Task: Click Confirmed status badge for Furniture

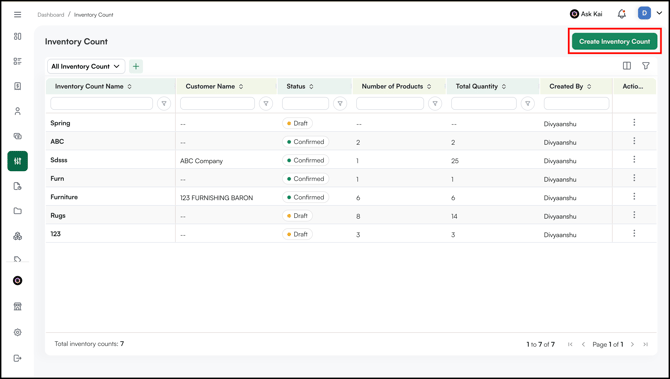Action: (306, 197)
